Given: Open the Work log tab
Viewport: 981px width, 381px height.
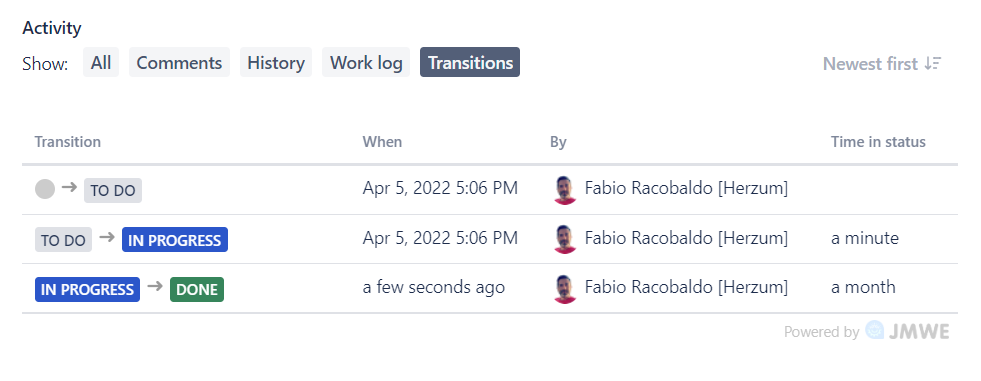Looking at the screenshot, I should tap(366, 63).
